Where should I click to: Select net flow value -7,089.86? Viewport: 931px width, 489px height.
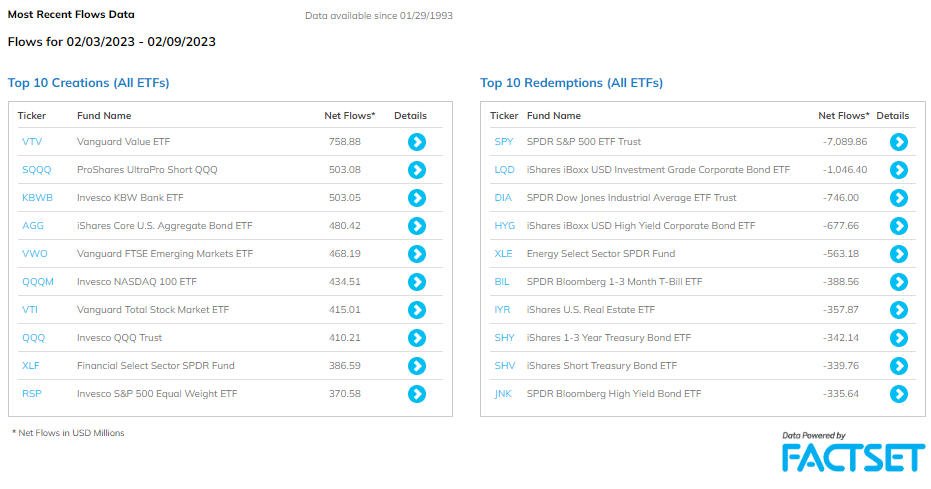tap(845, 142)
